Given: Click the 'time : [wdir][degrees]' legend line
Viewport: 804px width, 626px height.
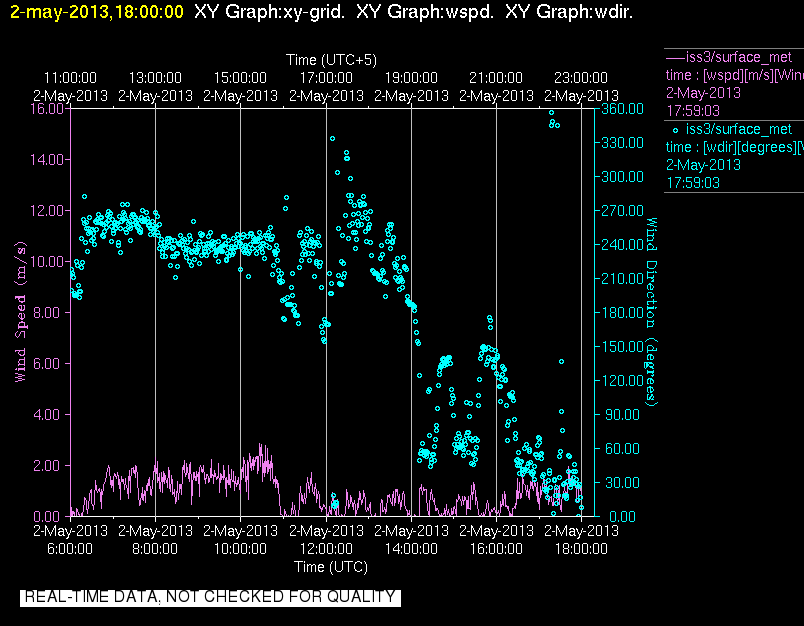Looking at the screenshot, I should coord(735,147).
